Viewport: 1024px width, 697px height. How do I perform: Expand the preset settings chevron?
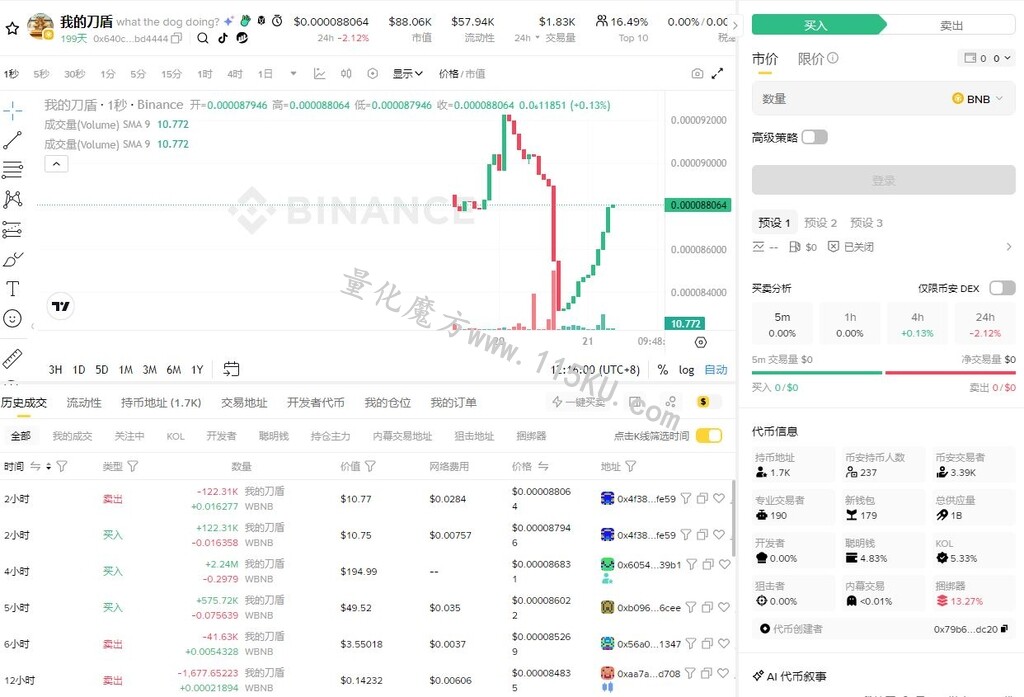1009,247
